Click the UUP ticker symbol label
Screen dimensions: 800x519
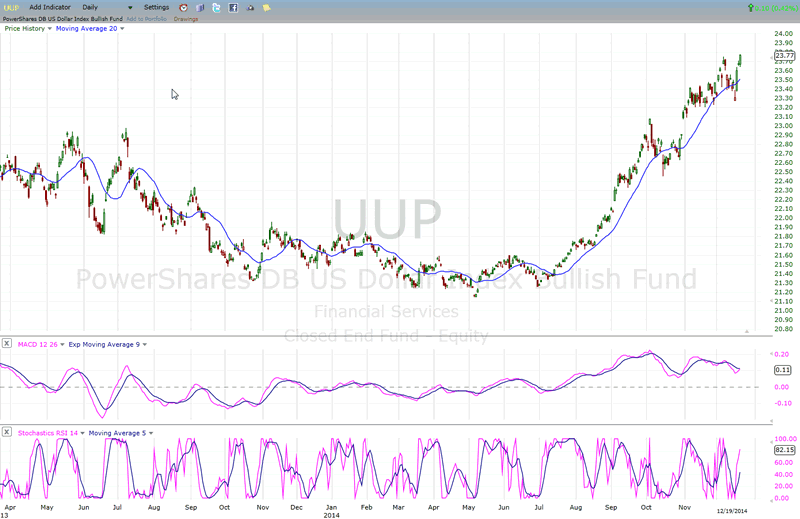point(11,8)
